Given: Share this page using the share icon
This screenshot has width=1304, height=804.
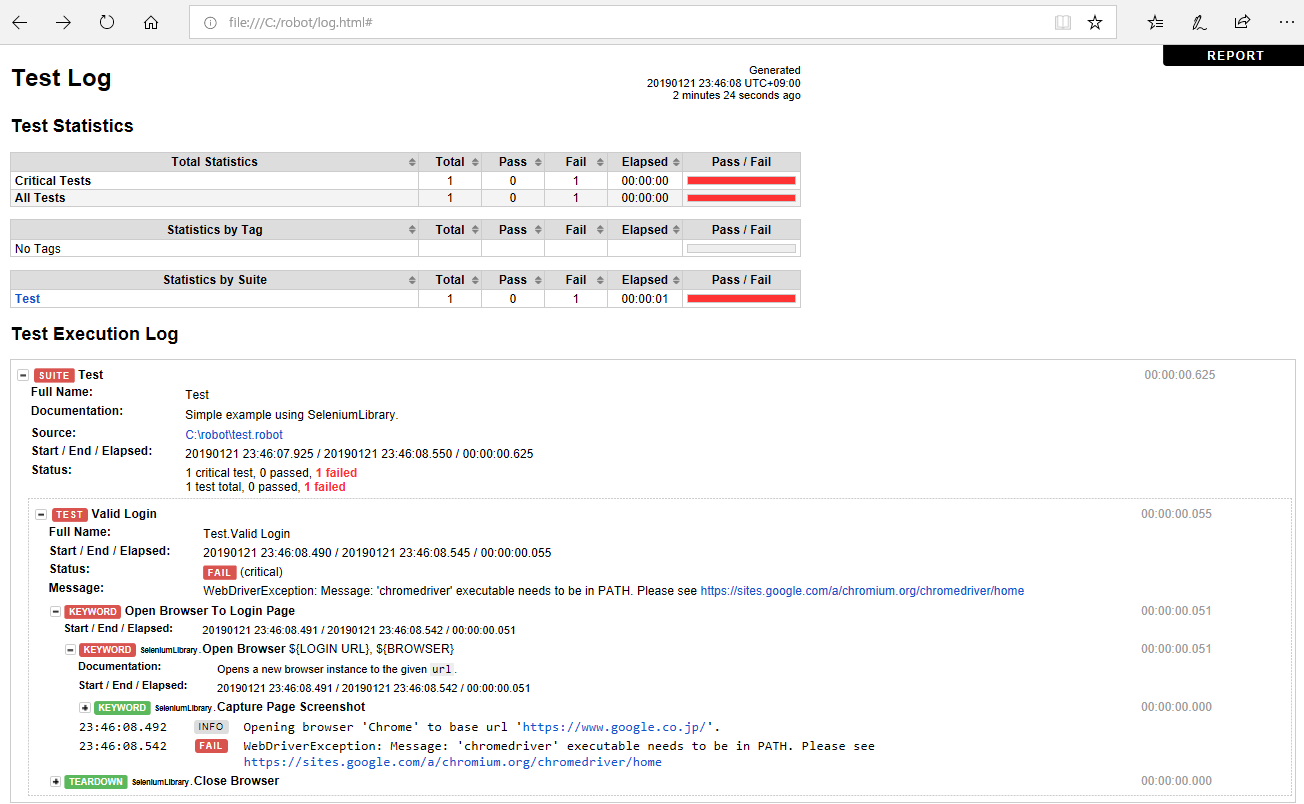Looking at the screenshot, I should tap(1242, 22).
